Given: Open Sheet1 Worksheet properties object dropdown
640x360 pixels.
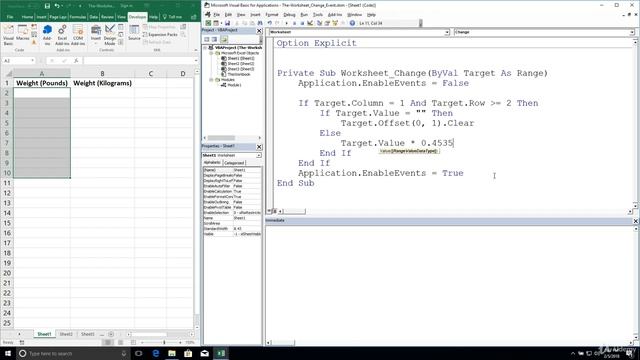Looking at the screenshot, I should coord(259,156).
